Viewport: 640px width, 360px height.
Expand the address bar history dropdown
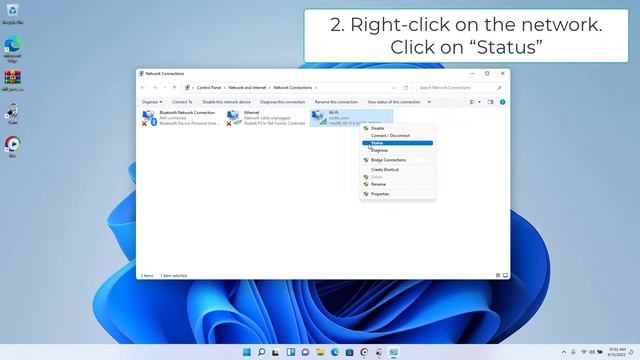tap(393, 88)
